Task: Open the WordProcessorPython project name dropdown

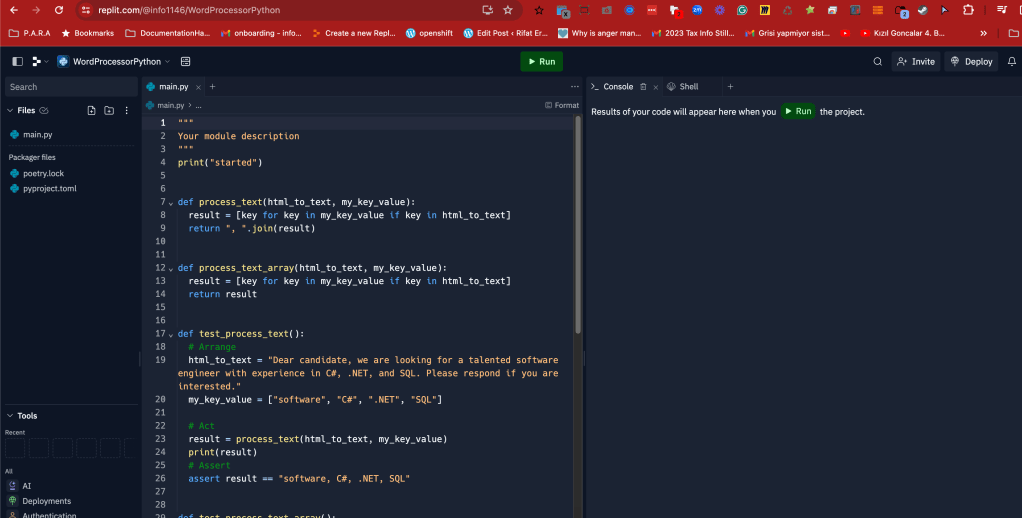Action: [114, 61]
